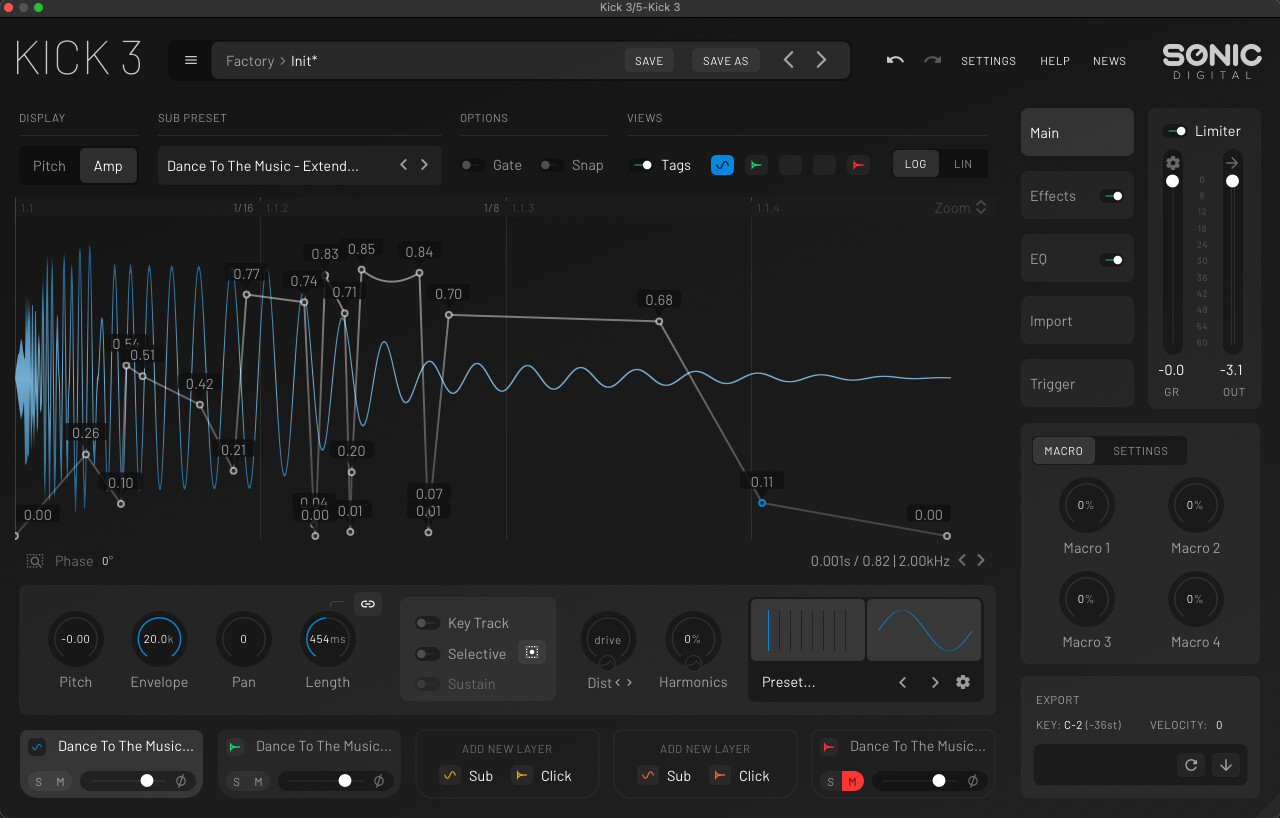This screenshot has width=1280, height=818.
Task: Turn on the Snap toggle
Action: [550, 165]
